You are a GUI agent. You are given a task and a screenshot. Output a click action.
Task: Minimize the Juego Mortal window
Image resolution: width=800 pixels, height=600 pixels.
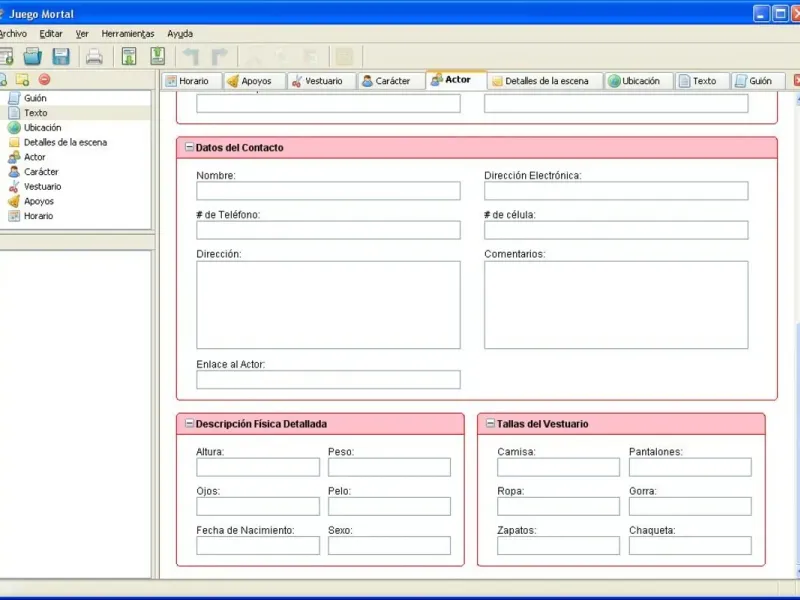tap(761, 14)
